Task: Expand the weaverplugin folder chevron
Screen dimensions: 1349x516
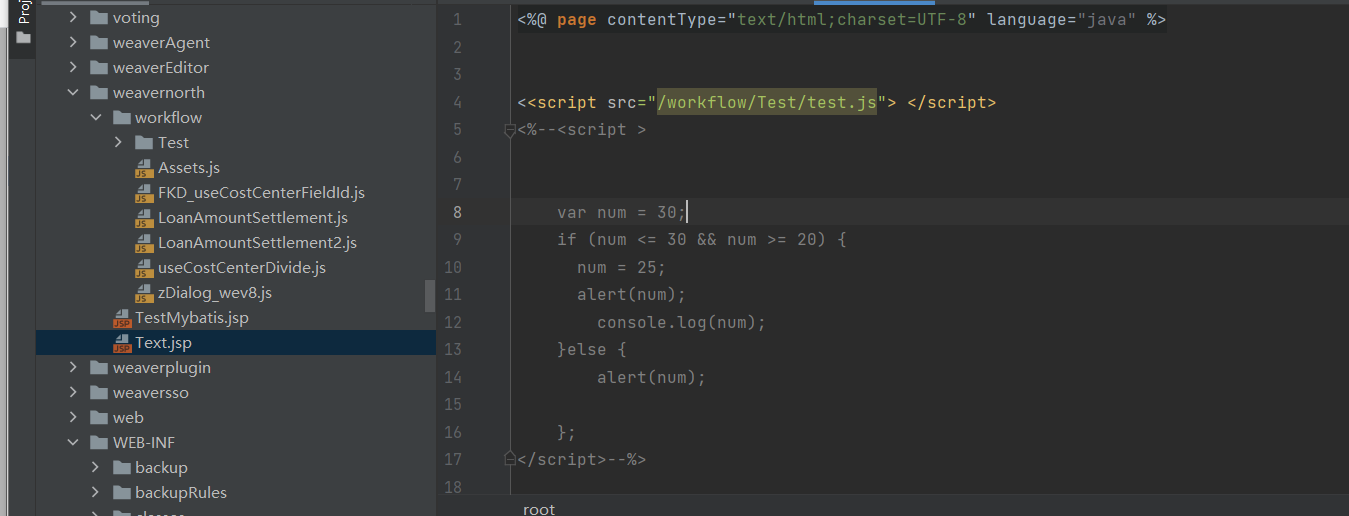Action: pyautogui.click(x=73, y=368)
